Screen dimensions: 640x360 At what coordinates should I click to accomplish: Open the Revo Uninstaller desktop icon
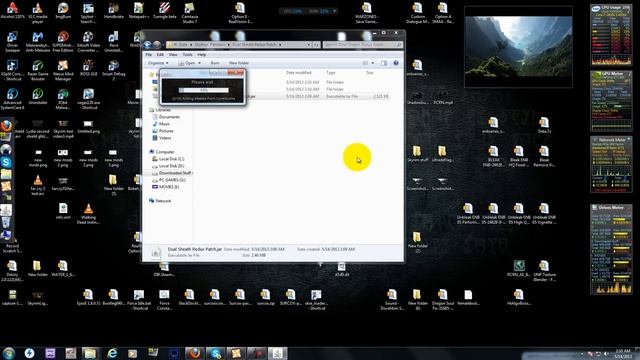click(113, 41)
